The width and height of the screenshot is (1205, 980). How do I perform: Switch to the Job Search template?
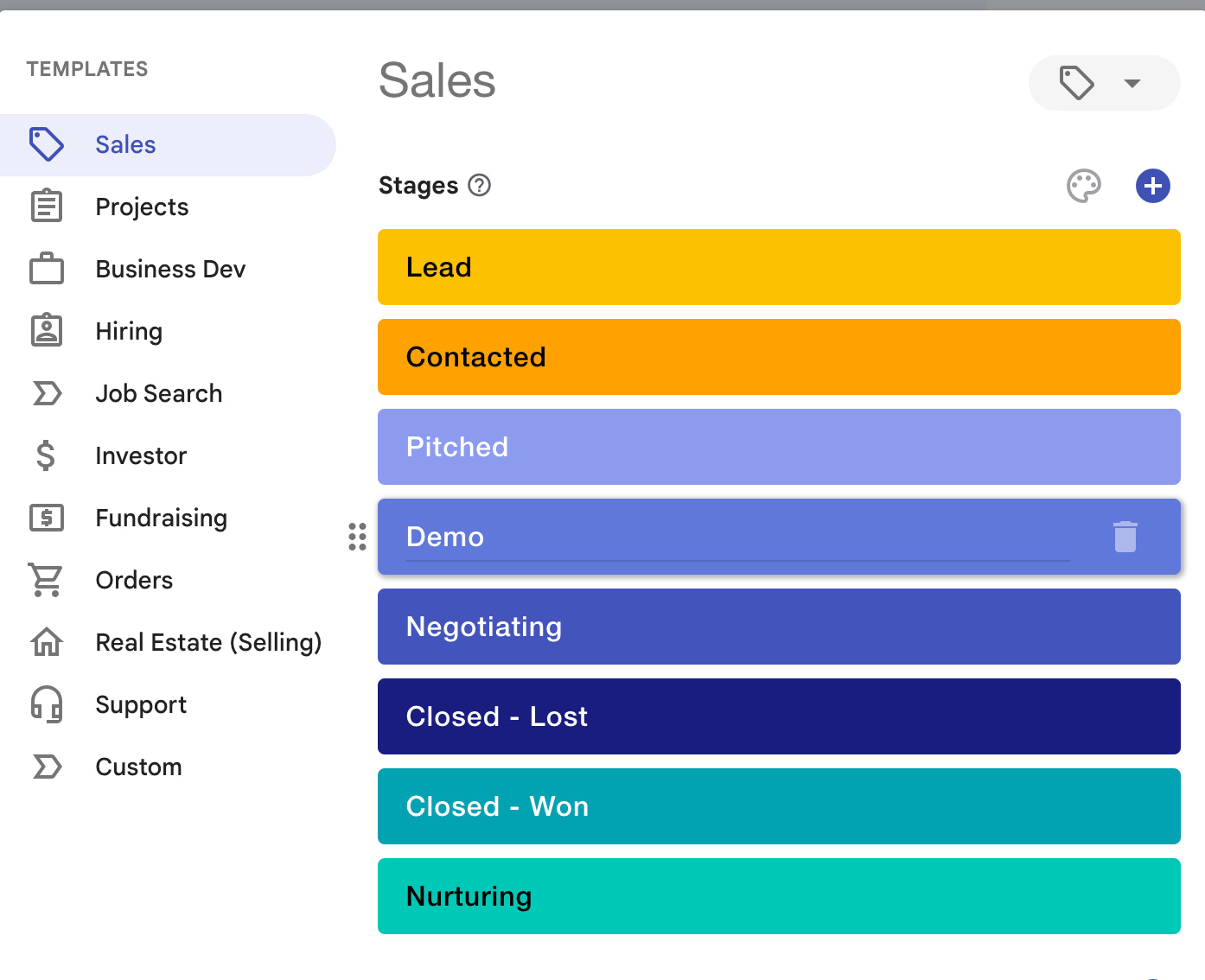(159, 393)
